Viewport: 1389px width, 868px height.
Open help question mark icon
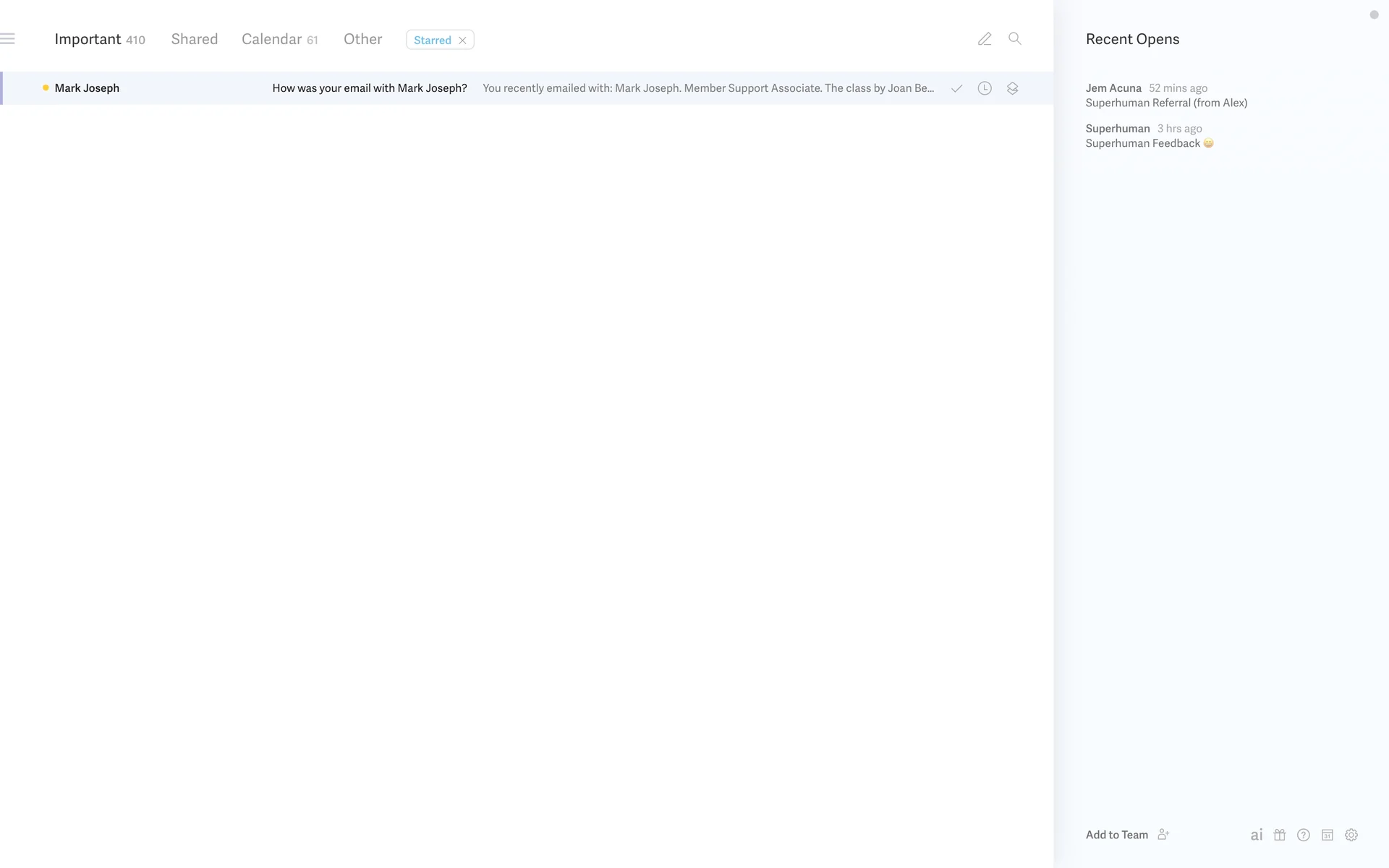click(1304, 835)
